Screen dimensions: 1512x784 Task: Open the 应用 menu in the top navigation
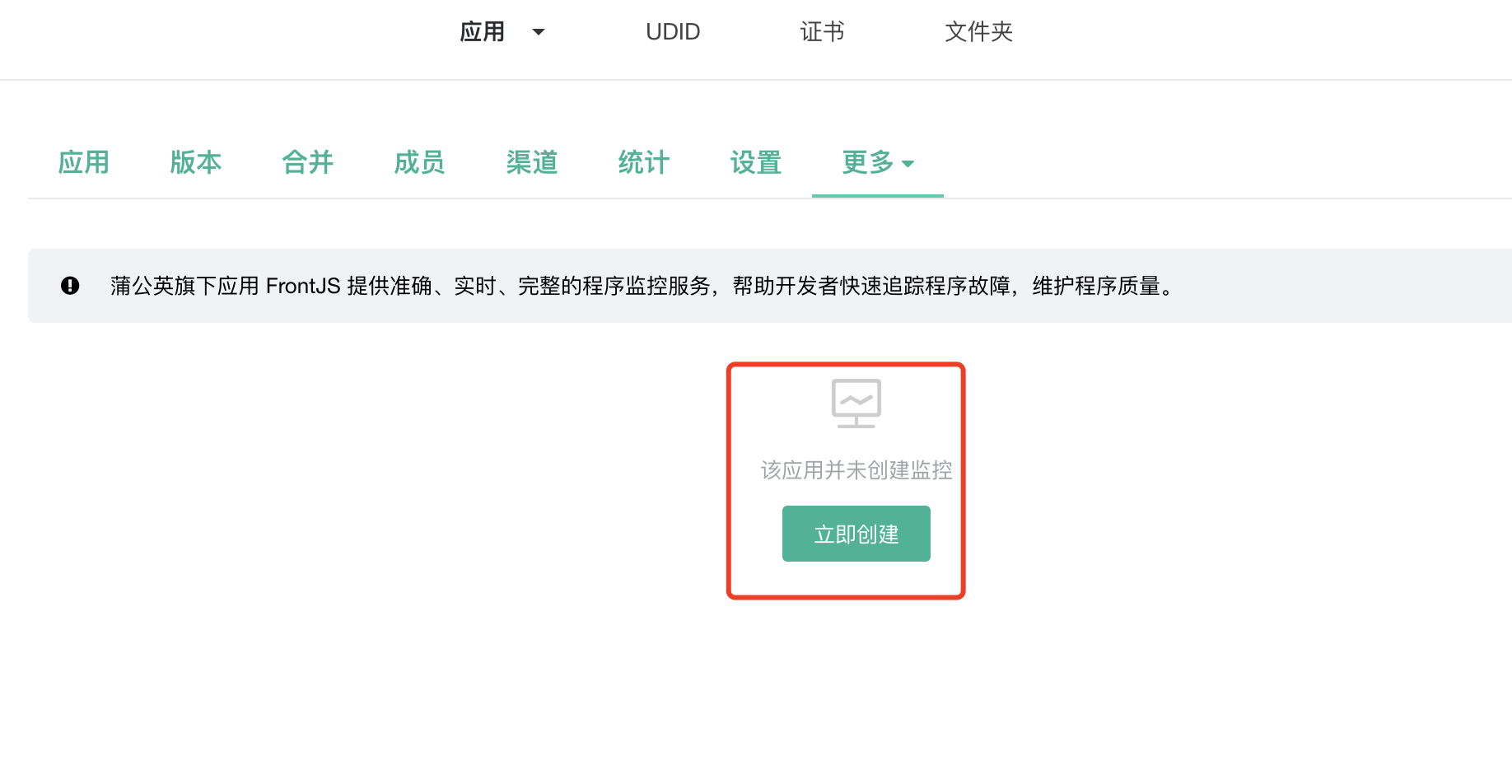point(483,32)
